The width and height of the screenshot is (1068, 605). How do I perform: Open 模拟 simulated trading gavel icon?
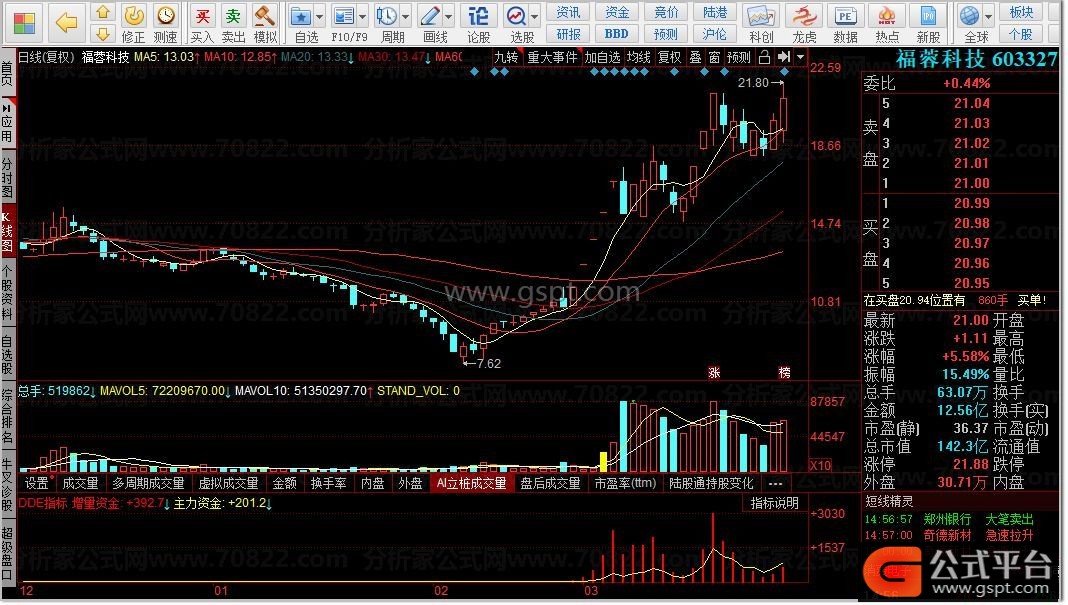tap(265, 23)
